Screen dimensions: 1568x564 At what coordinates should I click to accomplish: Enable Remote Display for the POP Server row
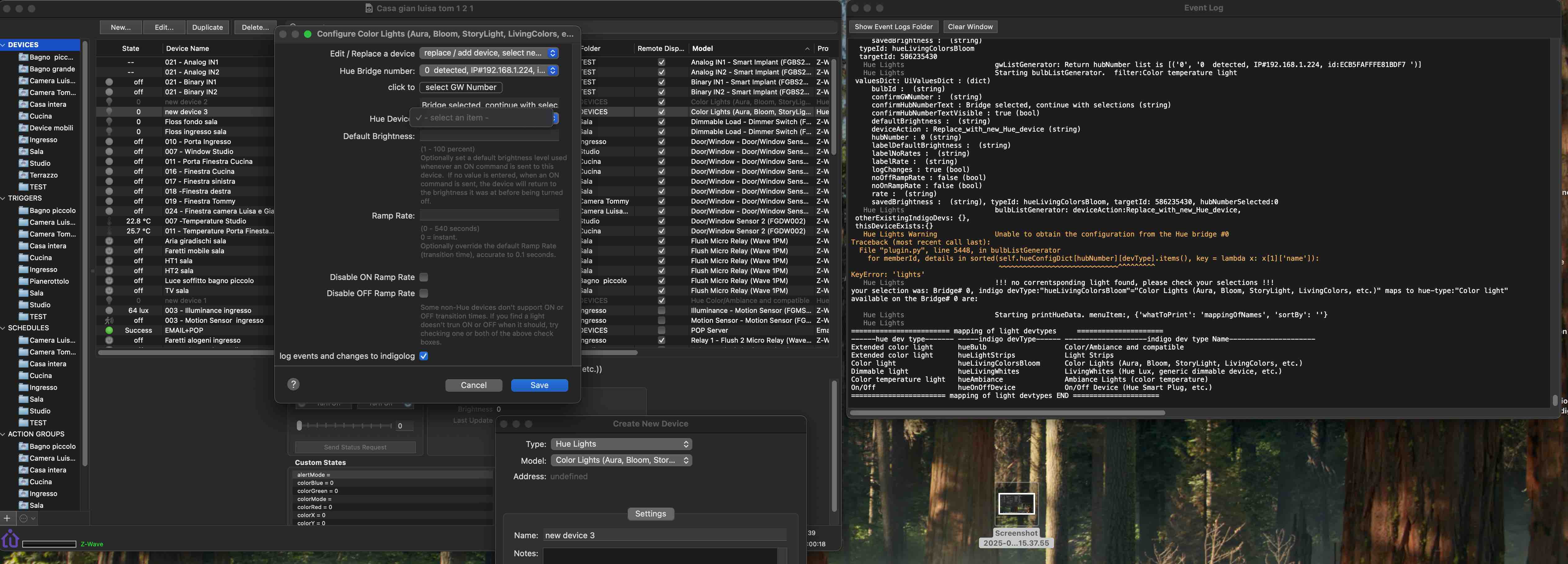pyautogui.click(x=661, y=330)
